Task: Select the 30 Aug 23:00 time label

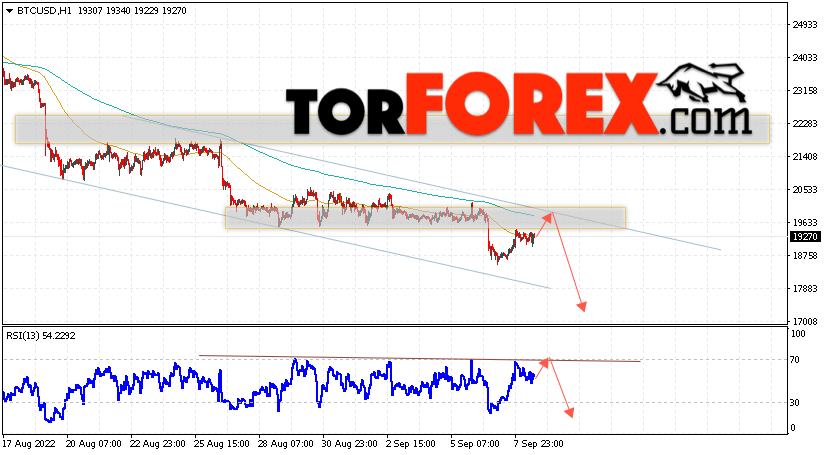Action: tap(350, 444)
